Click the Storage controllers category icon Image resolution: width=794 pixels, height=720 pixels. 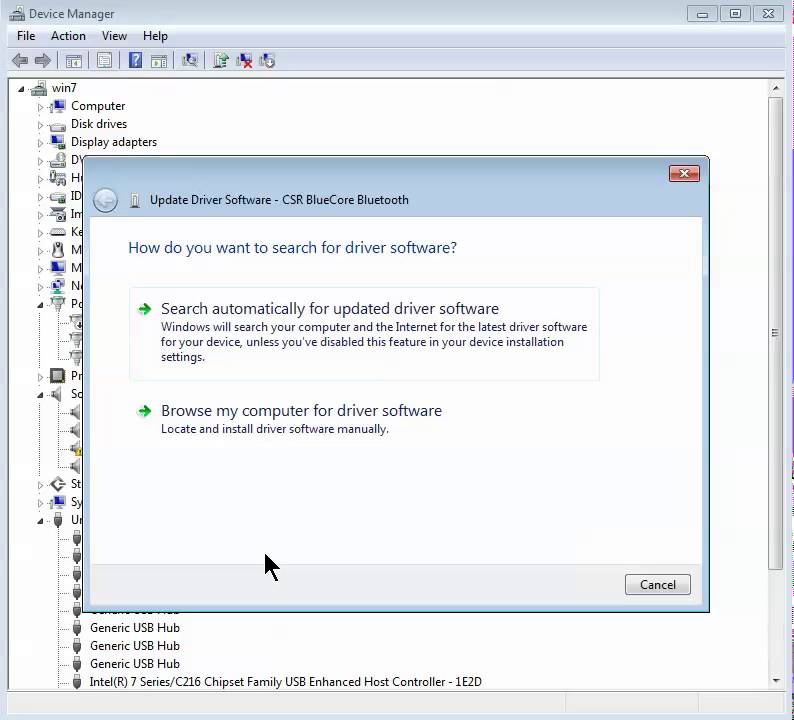tap(58, 484)
